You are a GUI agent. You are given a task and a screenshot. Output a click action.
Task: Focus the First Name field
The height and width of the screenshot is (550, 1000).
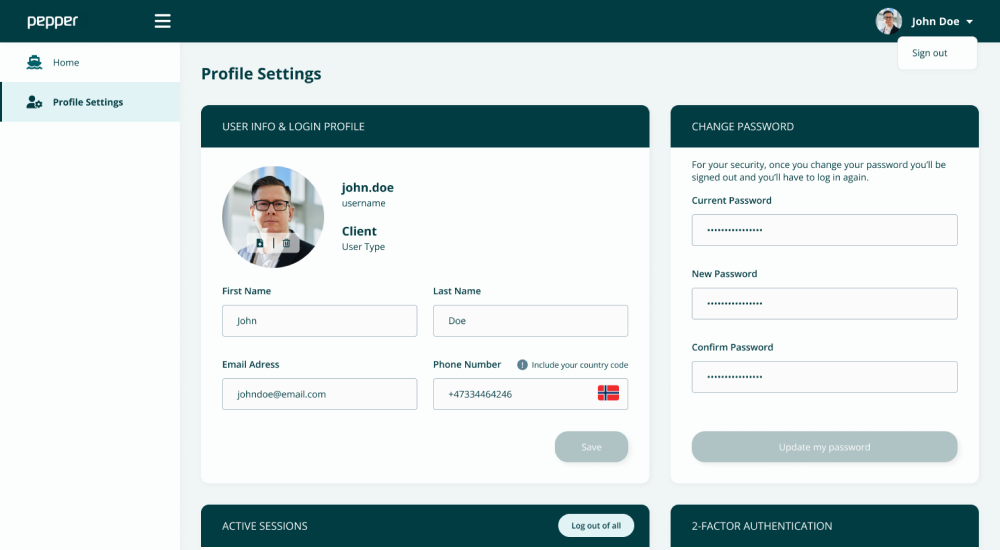point(320,321)
